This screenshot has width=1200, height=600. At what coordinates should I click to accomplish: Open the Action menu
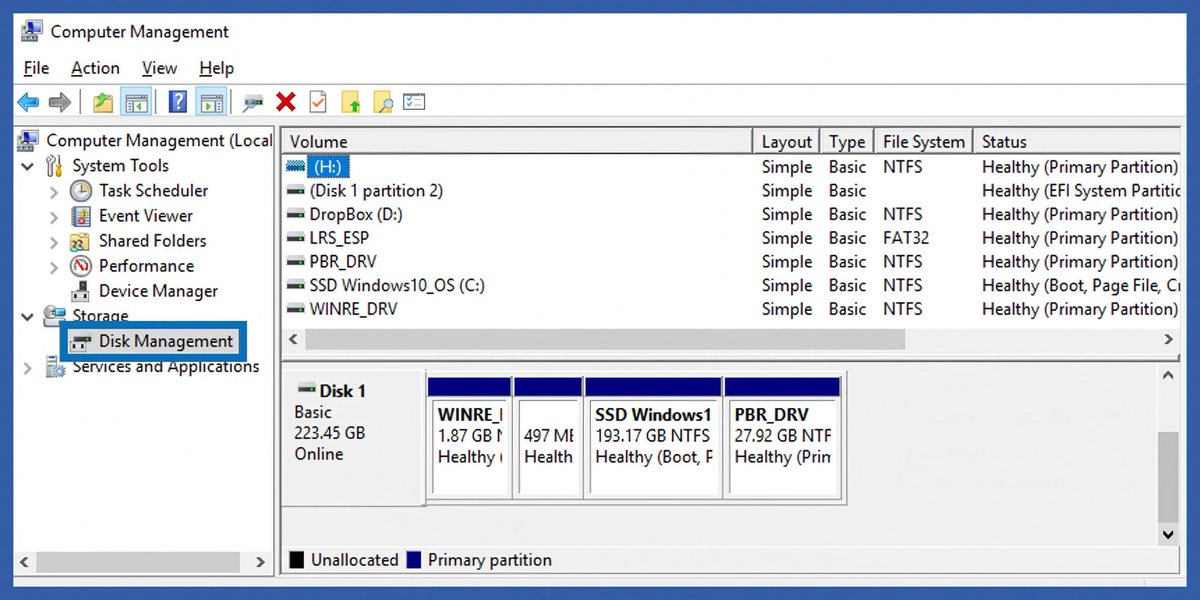click(95, 68)
